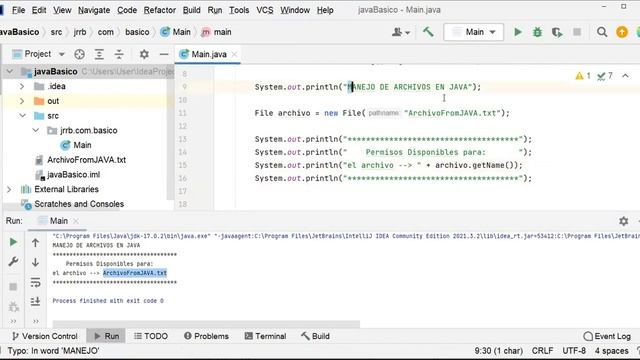Image resolution: width=640 pixels, height=360 pixels.
Task: Click the src breadcrumb
Action: [x=56, y=32]
